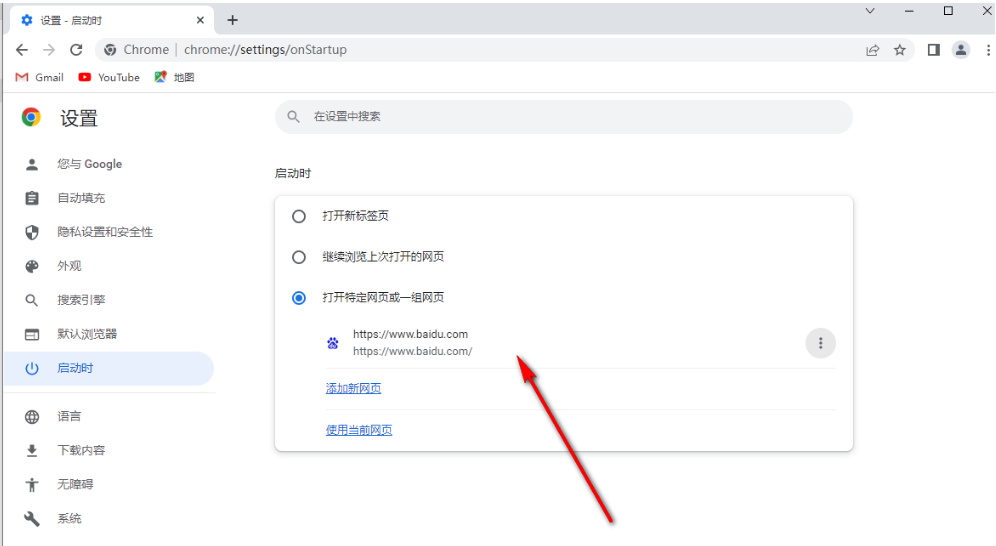Viewport: 996px width, 546px height.
Task: Open the user profile avatar
Action: click(x=960, y=50)
